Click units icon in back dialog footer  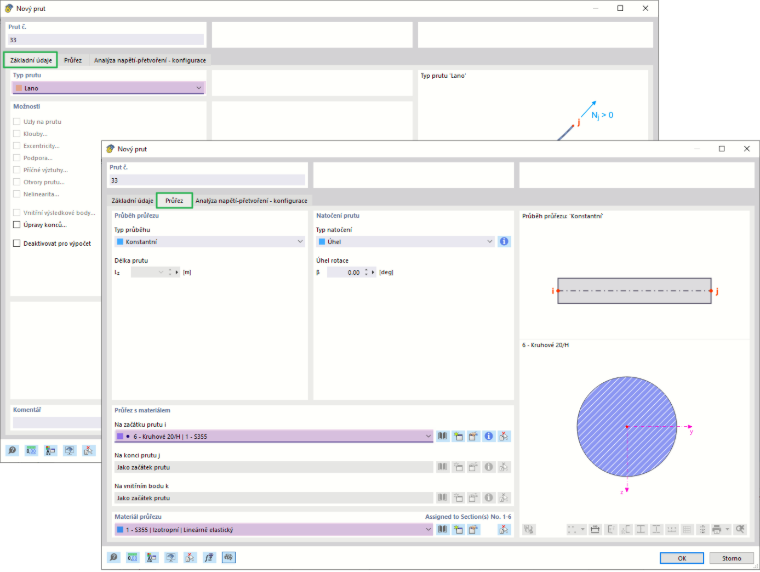coord(32,450)
